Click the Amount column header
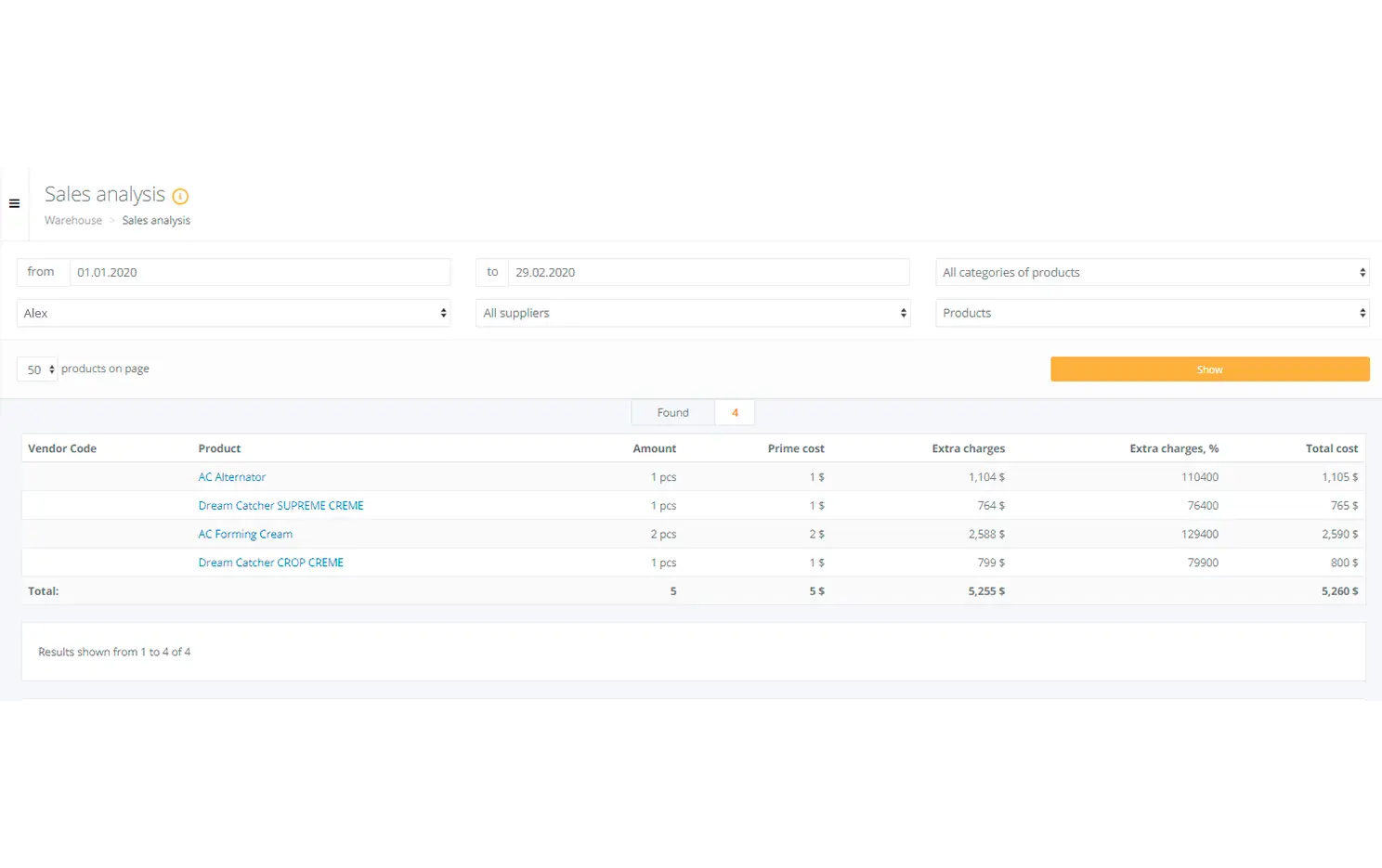Screen dimensions: 1382x868 (x=654, y=448)
